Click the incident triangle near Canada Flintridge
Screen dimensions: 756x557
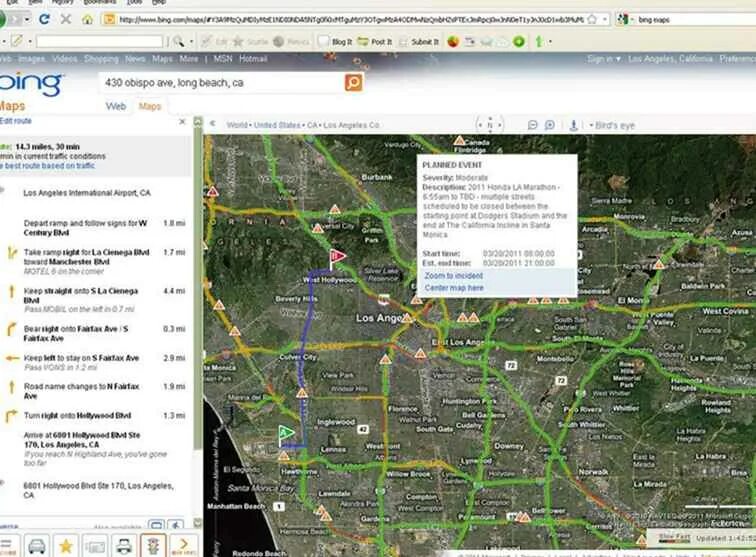coord(459,141)
